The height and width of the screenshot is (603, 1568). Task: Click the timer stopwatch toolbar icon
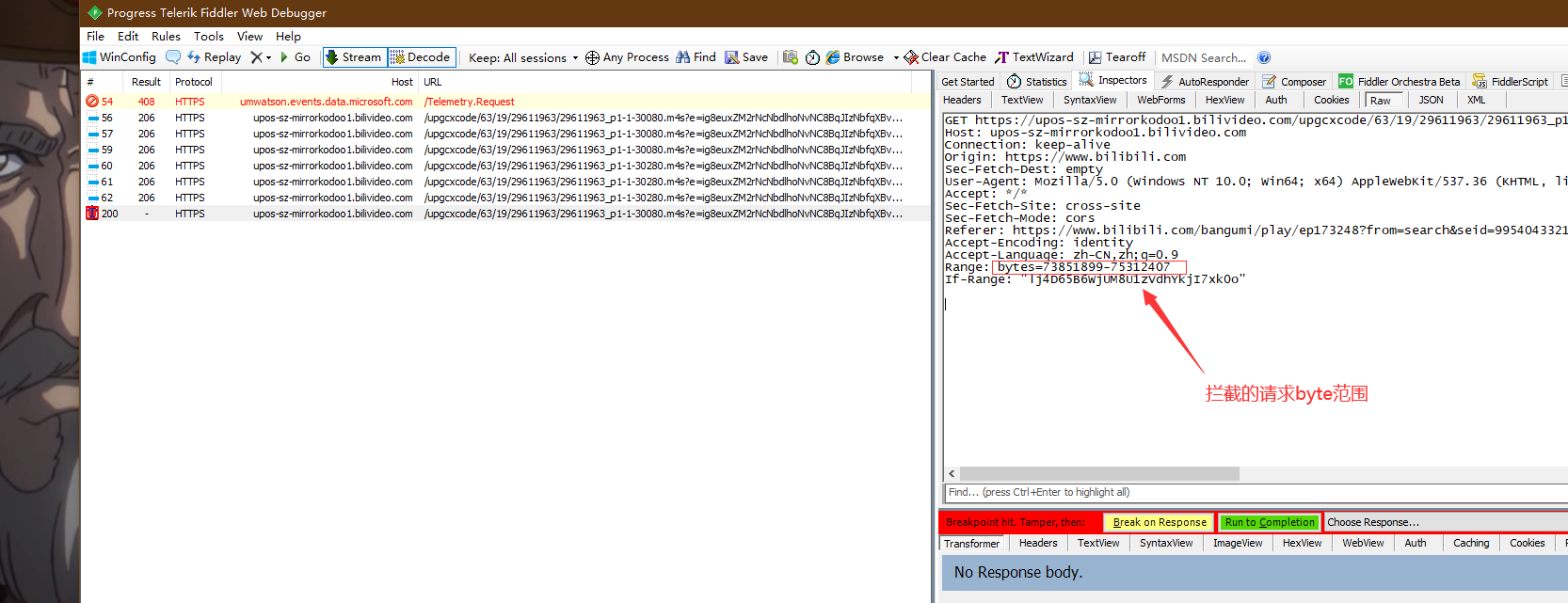(x=813, y=57)
